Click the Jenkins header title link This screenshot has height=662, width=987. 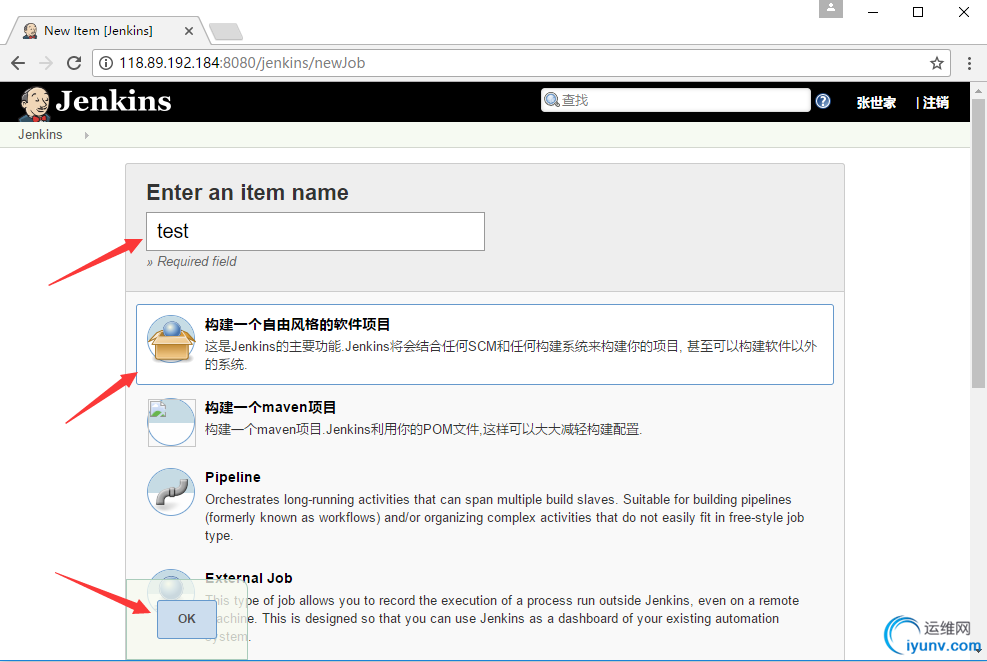[x=113, y=101]
